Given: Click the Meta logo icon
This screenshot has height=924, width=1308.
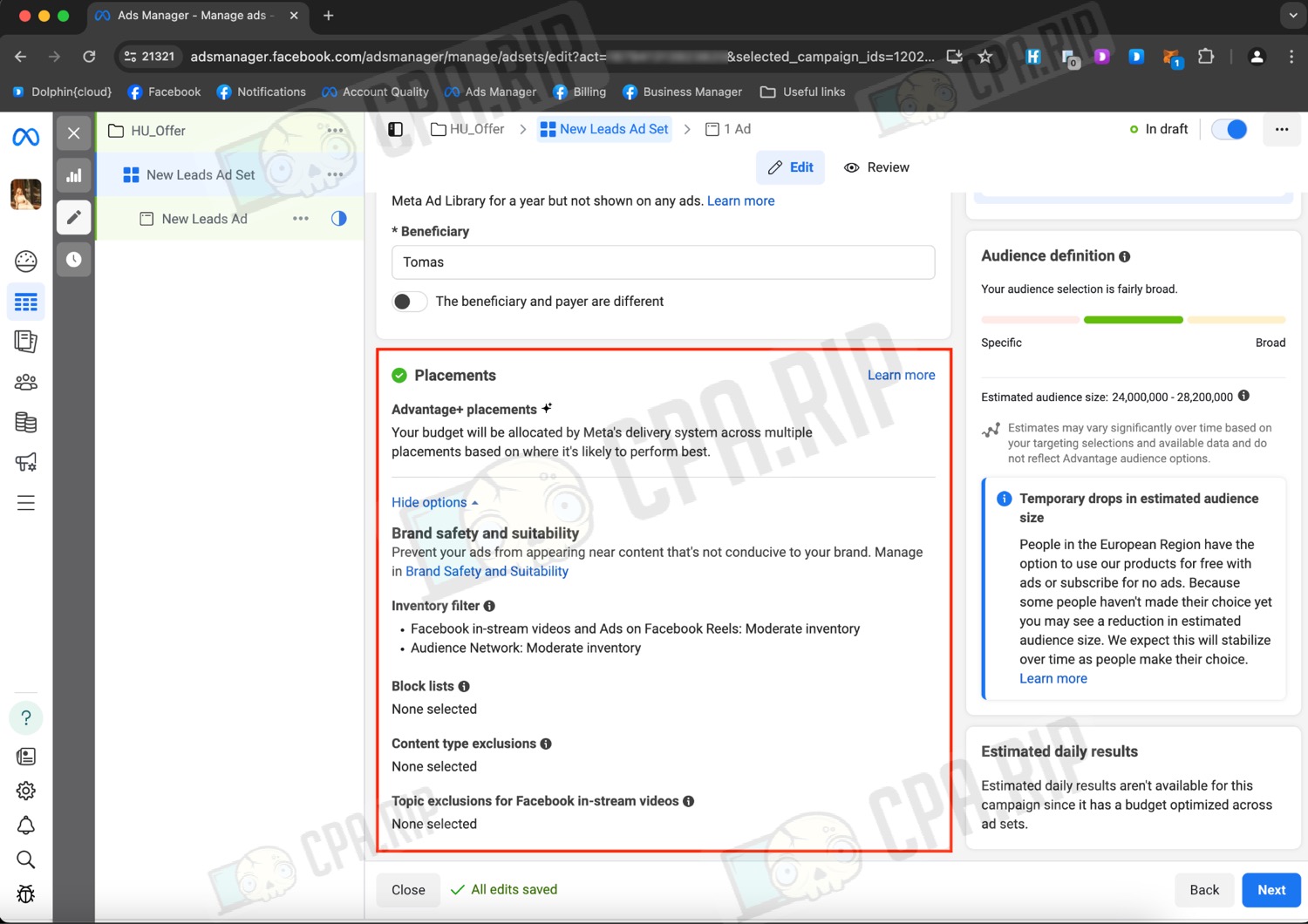Looking at the screenshot, I should tap(25, 137).
